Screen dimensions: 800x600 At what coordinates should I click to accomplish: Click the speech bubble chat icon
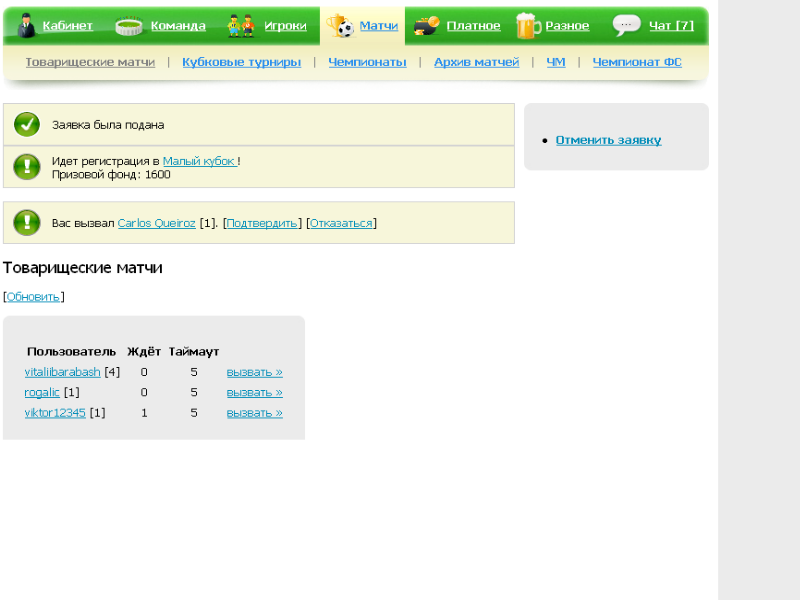click(627, 25)
